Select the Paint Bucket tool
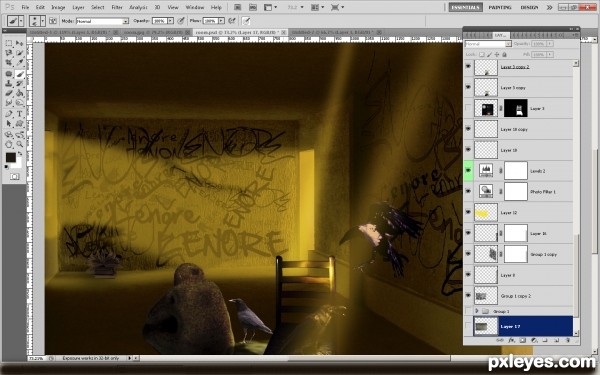Viewport: 600px width, 375px height. tap(20, 93)
